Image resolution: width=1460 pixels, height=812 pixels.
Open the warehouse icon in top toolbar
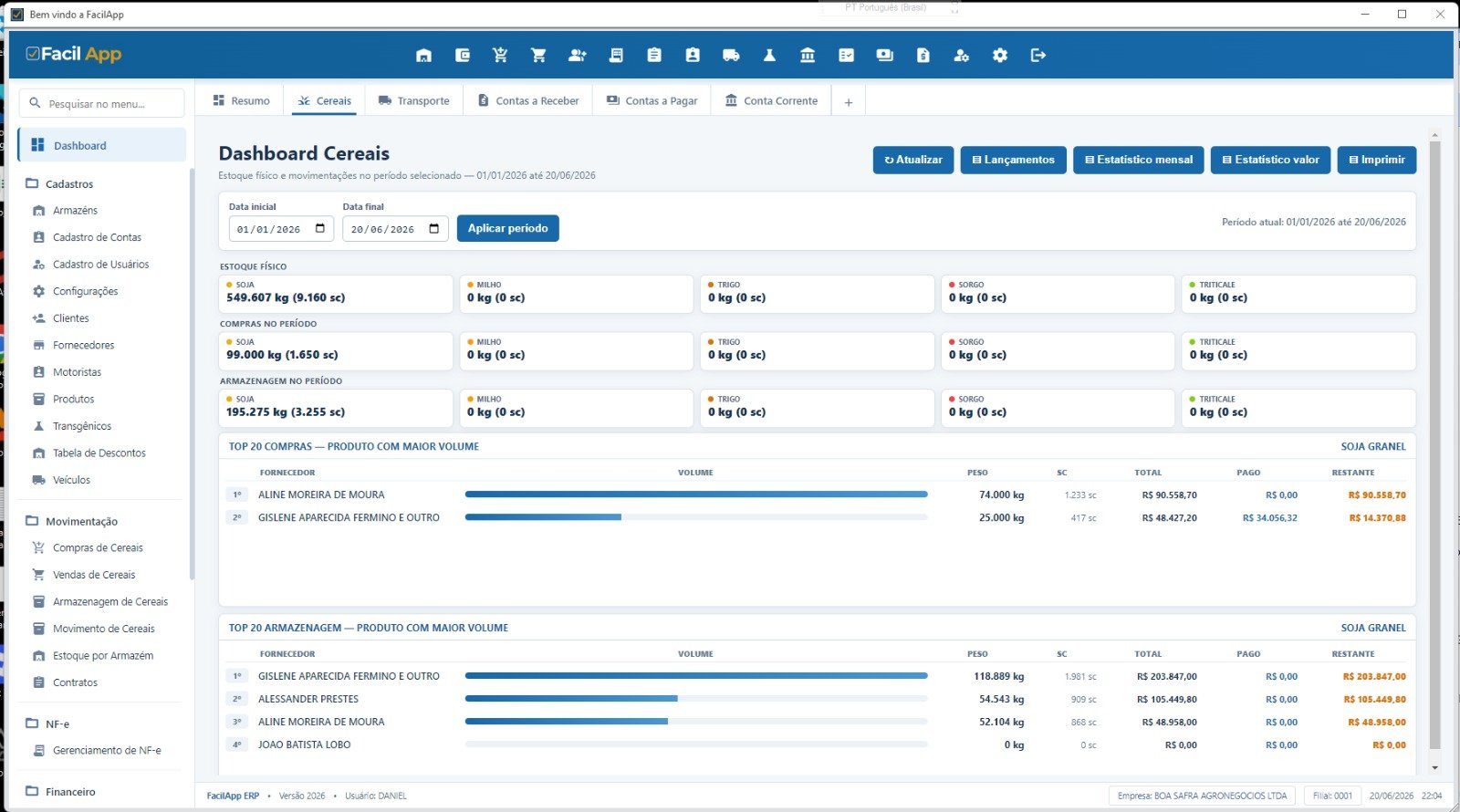pyautogui.click(x=423, y=56)
